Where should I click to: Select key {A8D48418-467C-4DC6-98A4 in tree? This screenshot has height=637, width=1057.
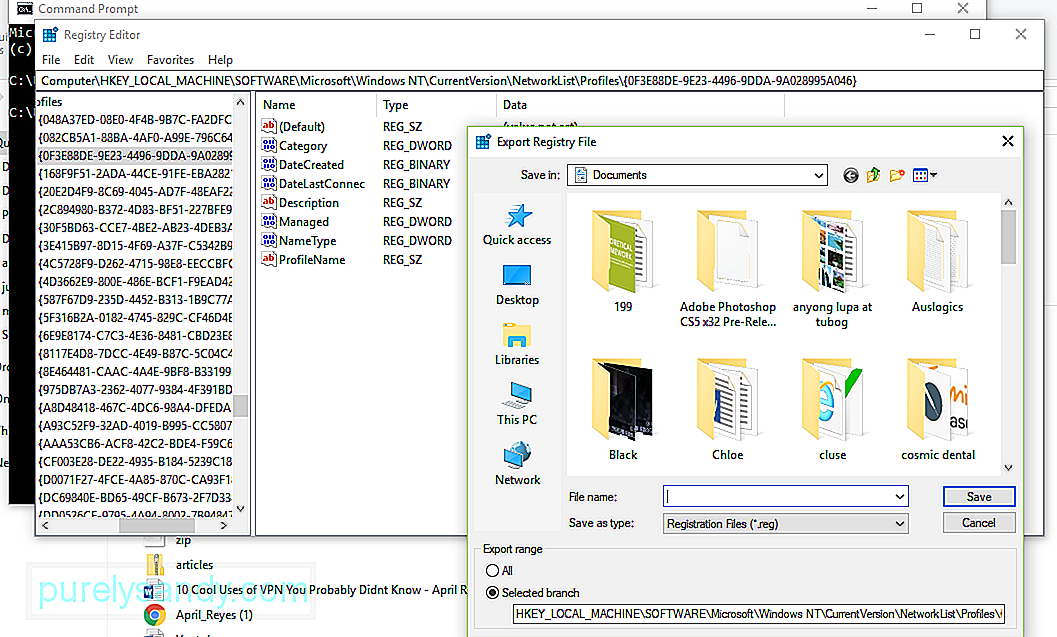[135, 408]
